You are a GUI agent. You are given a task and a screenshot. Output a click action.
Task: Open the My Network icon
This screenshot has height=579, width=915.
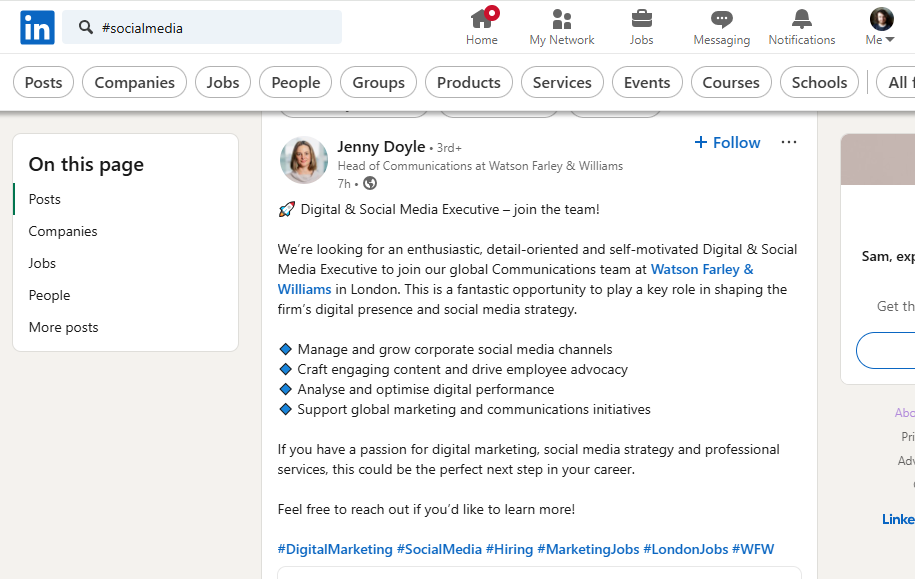pos(561,19)
